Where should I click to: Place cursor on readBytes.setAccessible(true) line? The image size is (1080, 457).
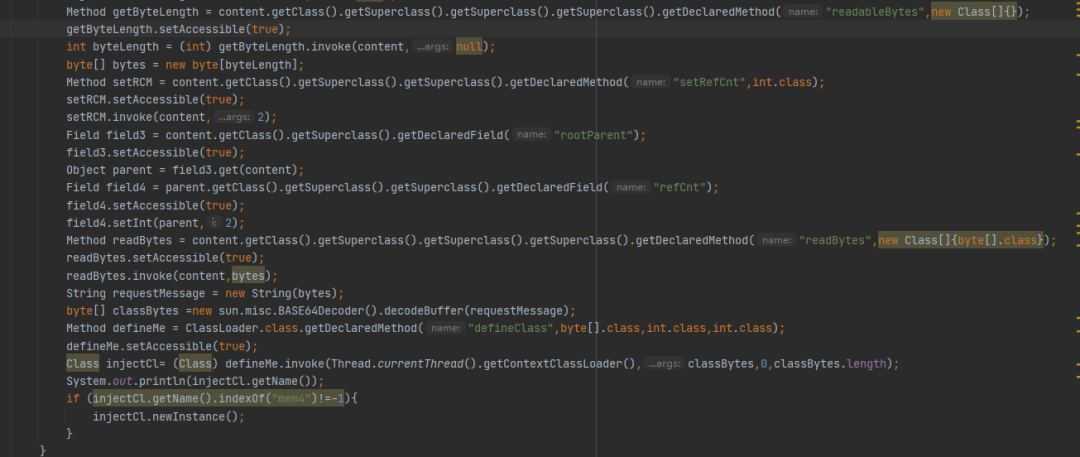click(x=165, y=258)
